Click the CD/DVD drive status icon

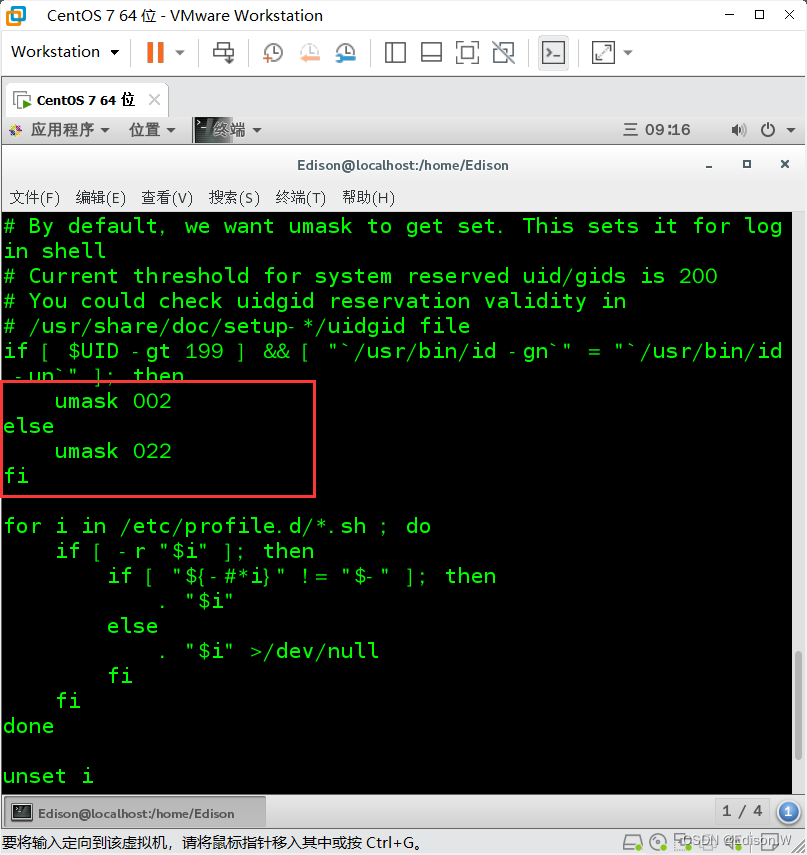pos(658,842)
